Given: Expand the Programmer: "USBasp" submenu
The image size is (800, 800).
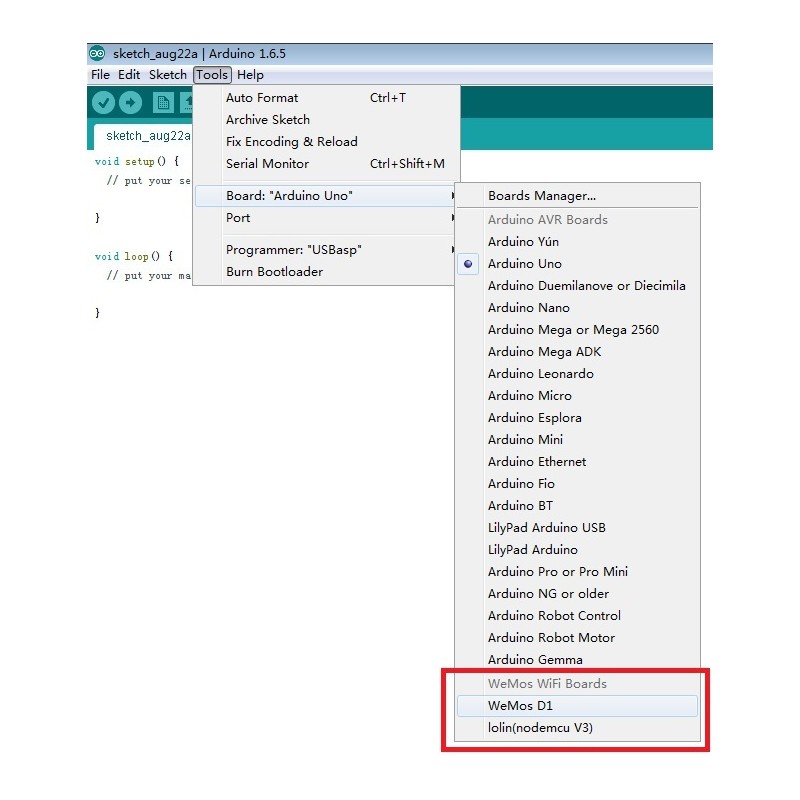Looking at the screenshot, I should point(326,250).
